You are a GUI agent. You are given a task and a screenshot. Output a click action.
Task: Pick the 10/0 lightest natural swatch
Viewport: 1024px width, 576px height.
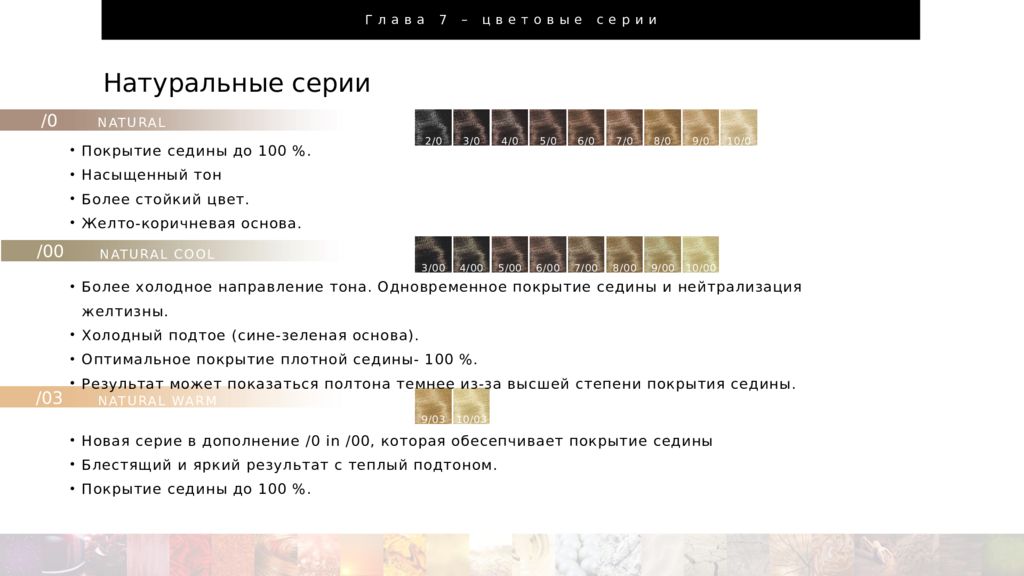click(x=739, y=127)
